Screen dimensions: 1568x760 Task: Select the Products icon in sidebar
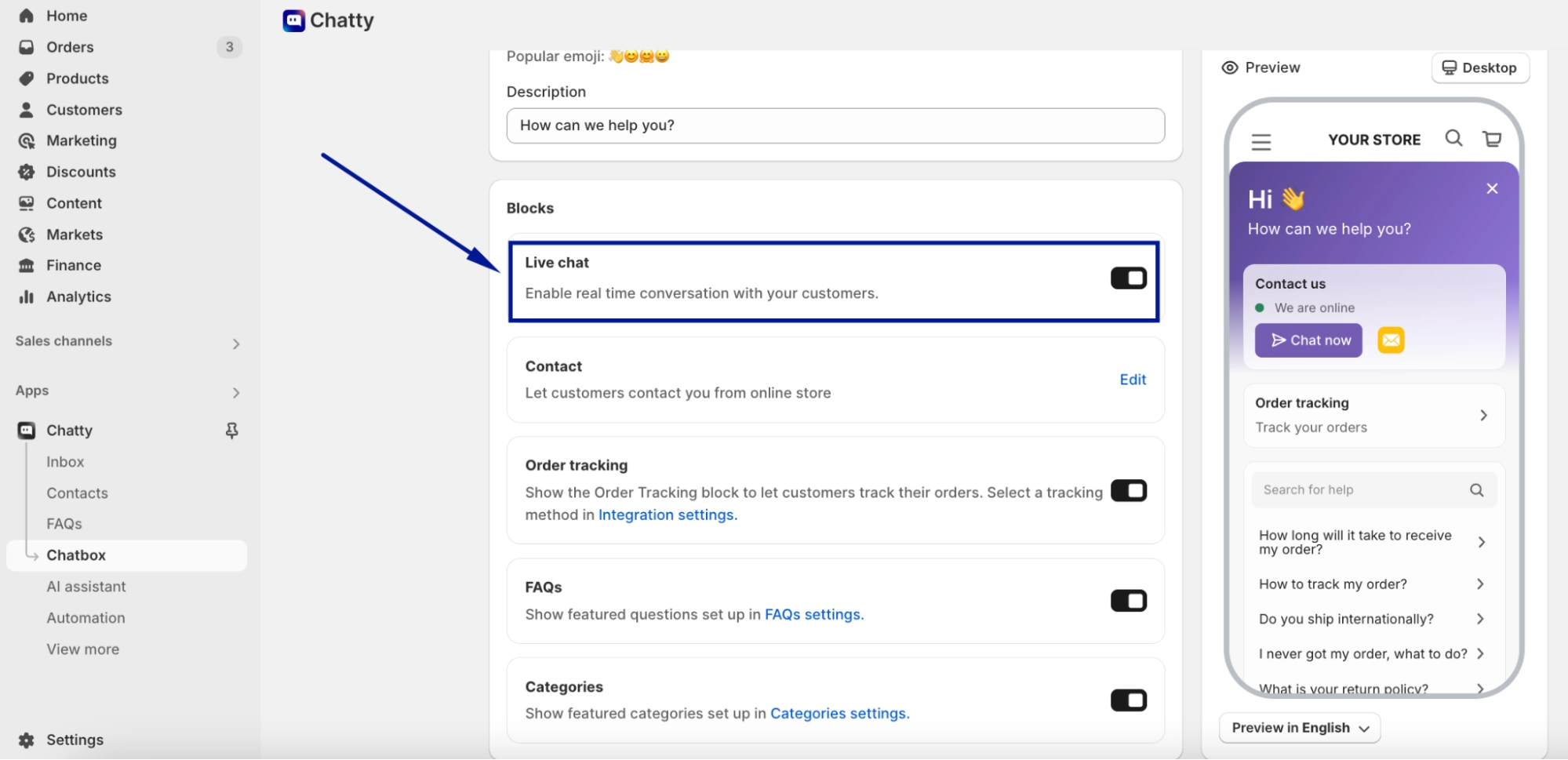(x=27, y=78)
